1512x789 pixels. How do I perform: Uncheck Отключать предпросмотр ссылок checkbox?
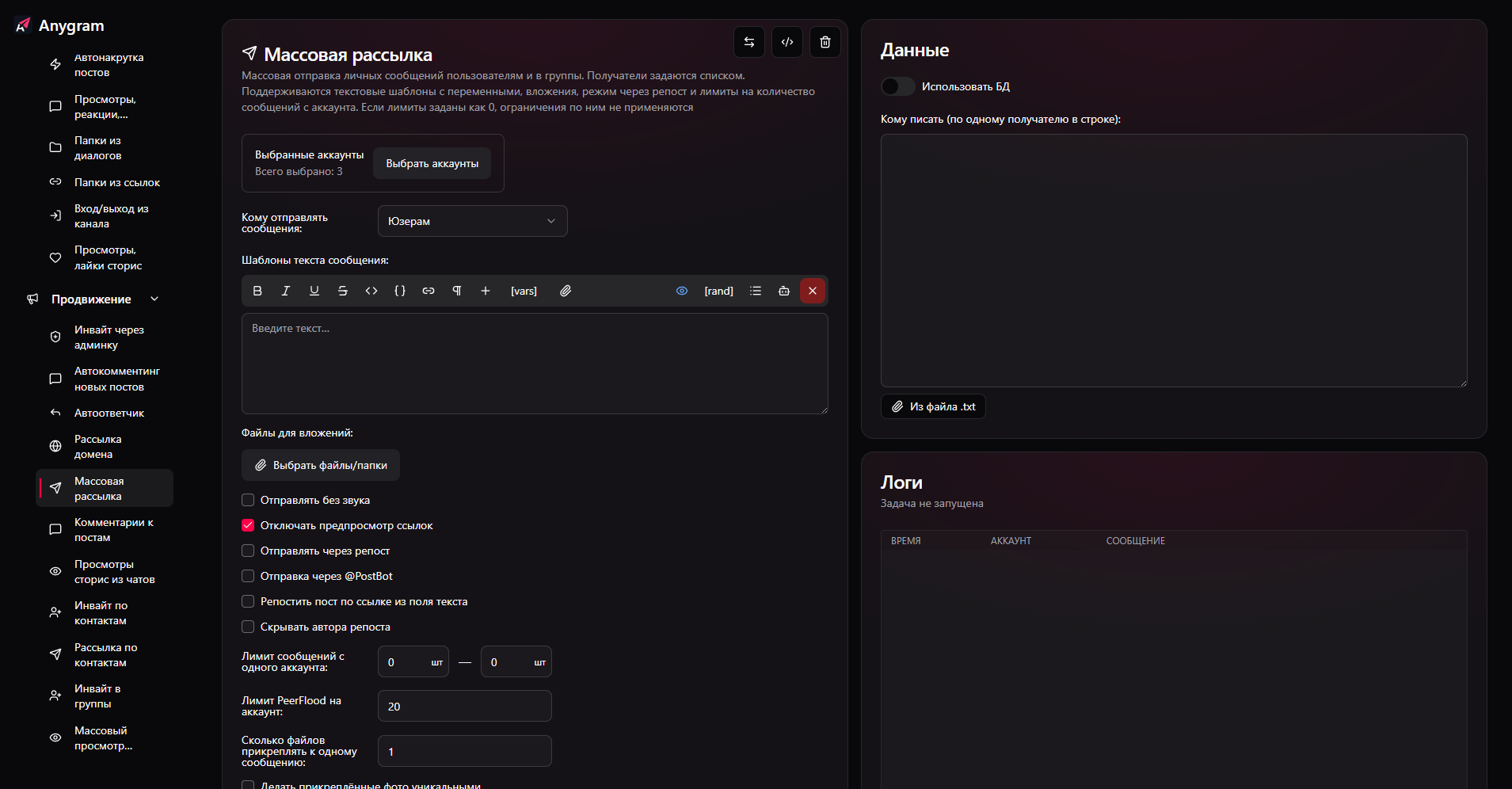[x=248, y=525]
